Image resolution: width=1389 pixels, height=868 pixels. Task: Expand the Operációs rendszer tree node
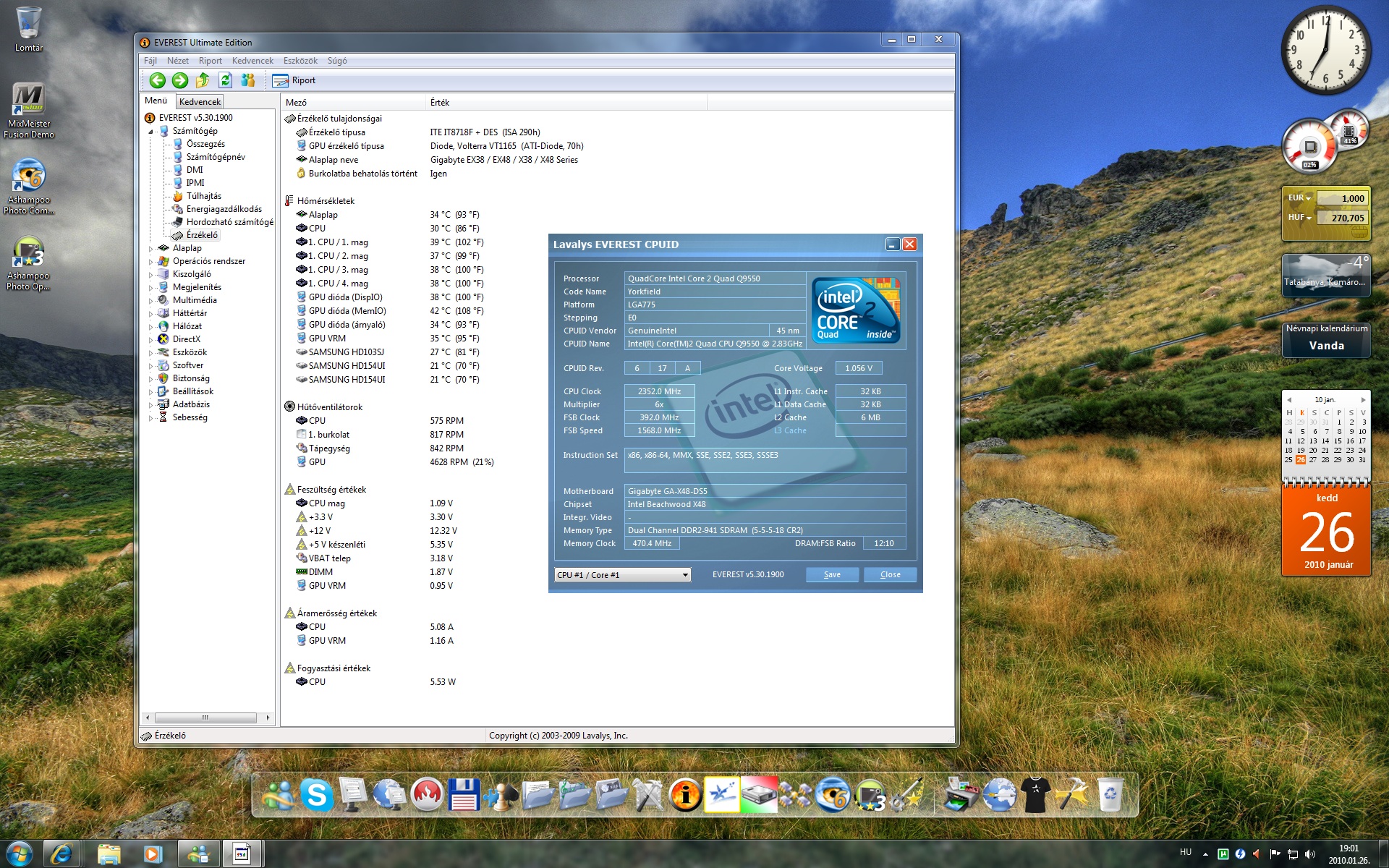[x=151, y=262]
